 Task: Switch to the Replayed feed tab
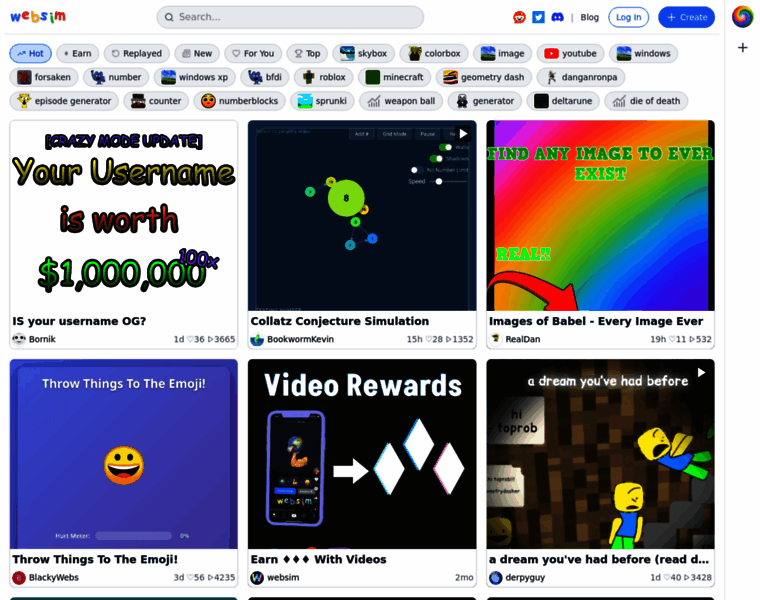pyautogui.click(x=135, y=54)
